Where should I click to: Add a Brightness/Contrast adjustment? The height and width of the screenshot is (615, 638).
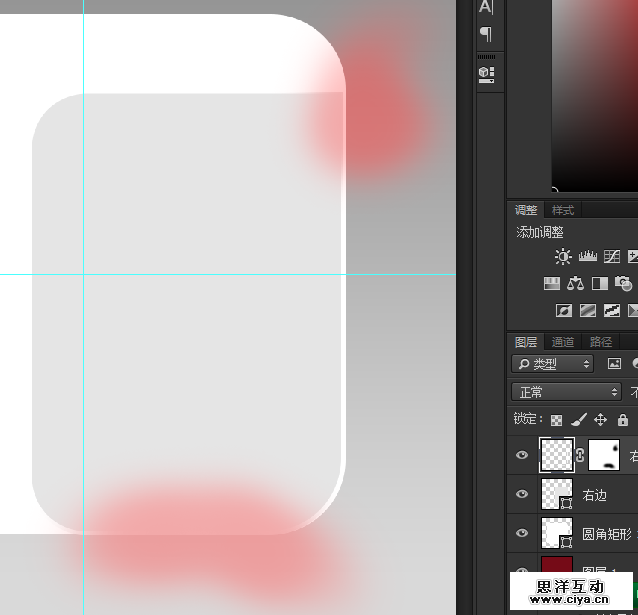click(x=563, y=257)
